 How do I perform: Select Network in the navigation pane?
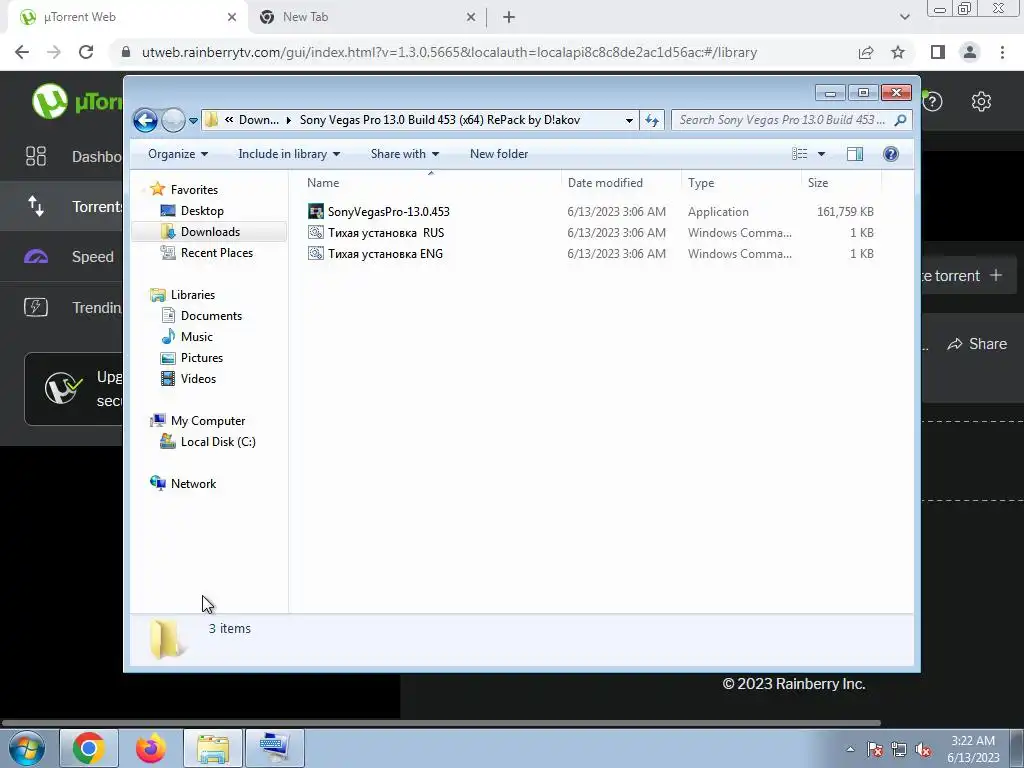pos(193,484)
